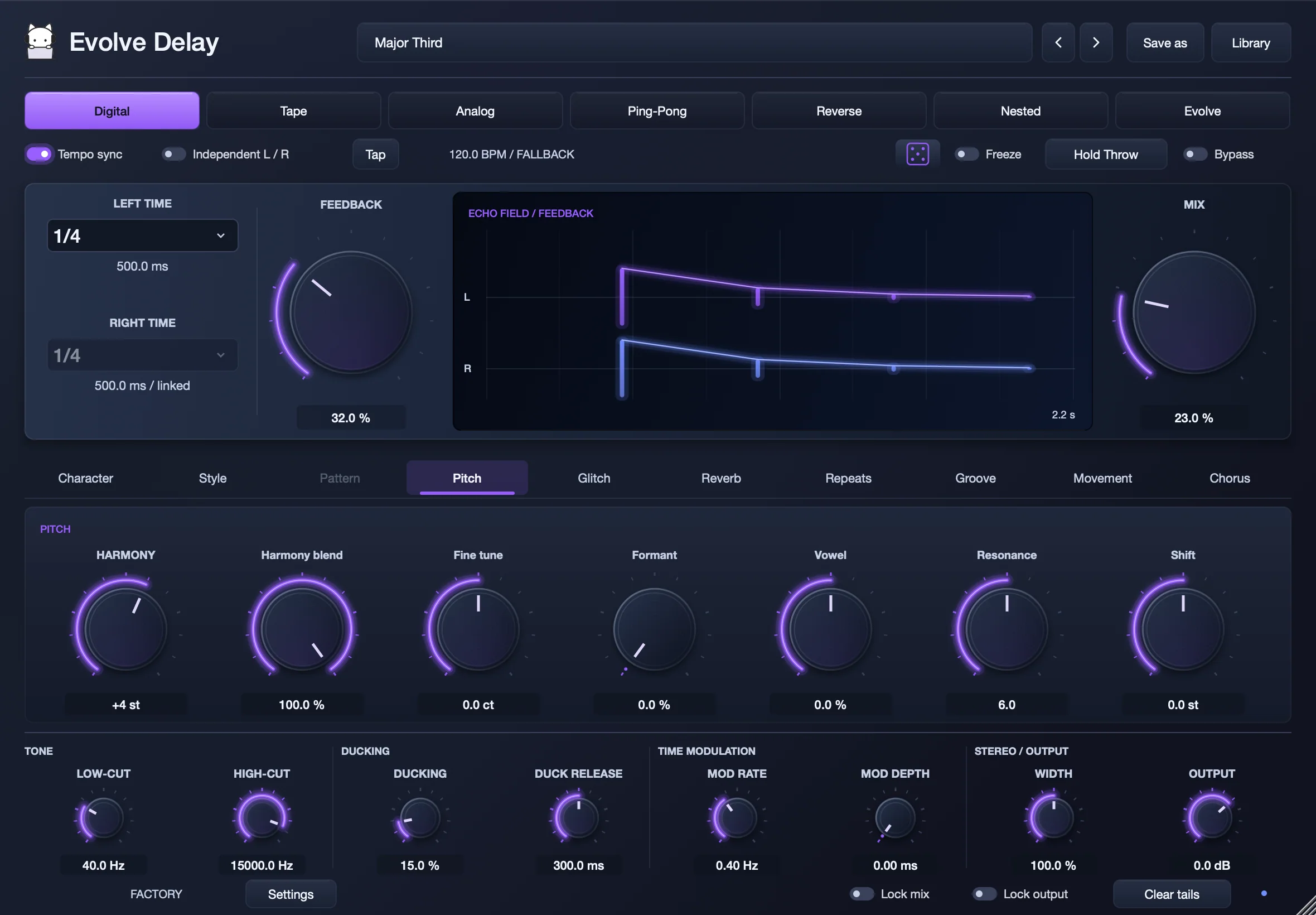
Task: Click the Output knob
Action: (1211, 818)
